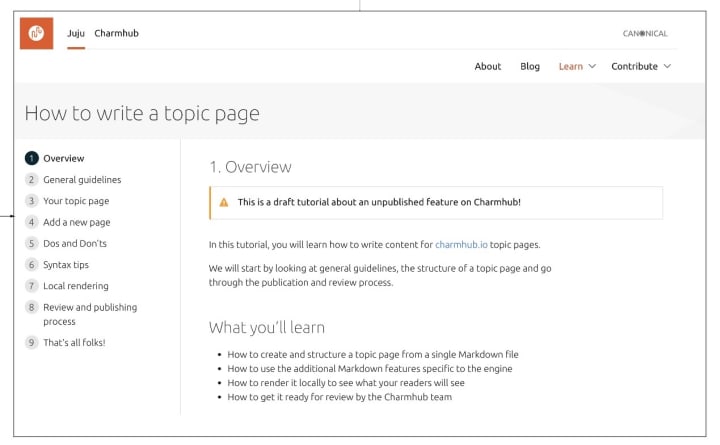The height and width of the screenshot is (445, 720).
Task: Open the About menu item
Action: (488, 66)
